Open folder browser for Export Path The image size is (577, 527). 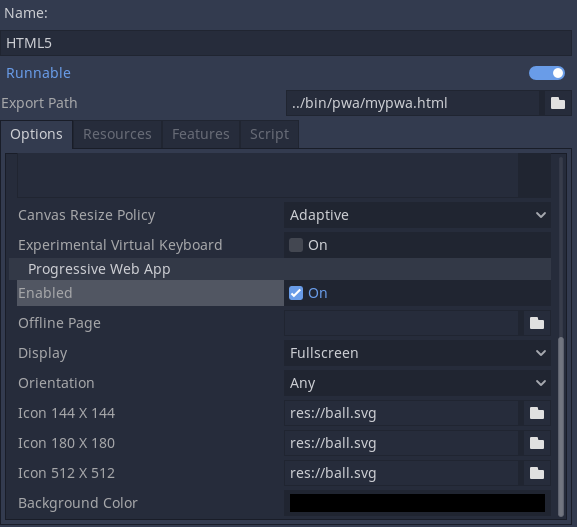click(x=558, y=103)
